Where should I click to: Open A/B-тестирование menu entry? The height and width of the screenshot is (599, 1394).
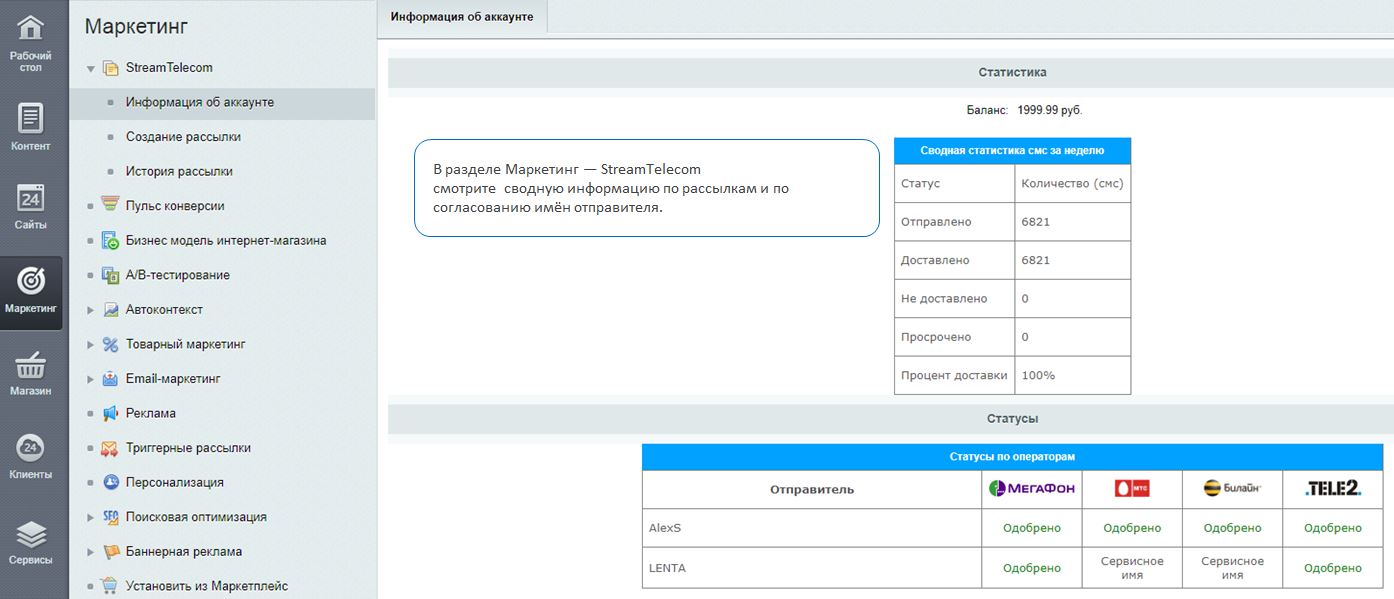(177, 275)
